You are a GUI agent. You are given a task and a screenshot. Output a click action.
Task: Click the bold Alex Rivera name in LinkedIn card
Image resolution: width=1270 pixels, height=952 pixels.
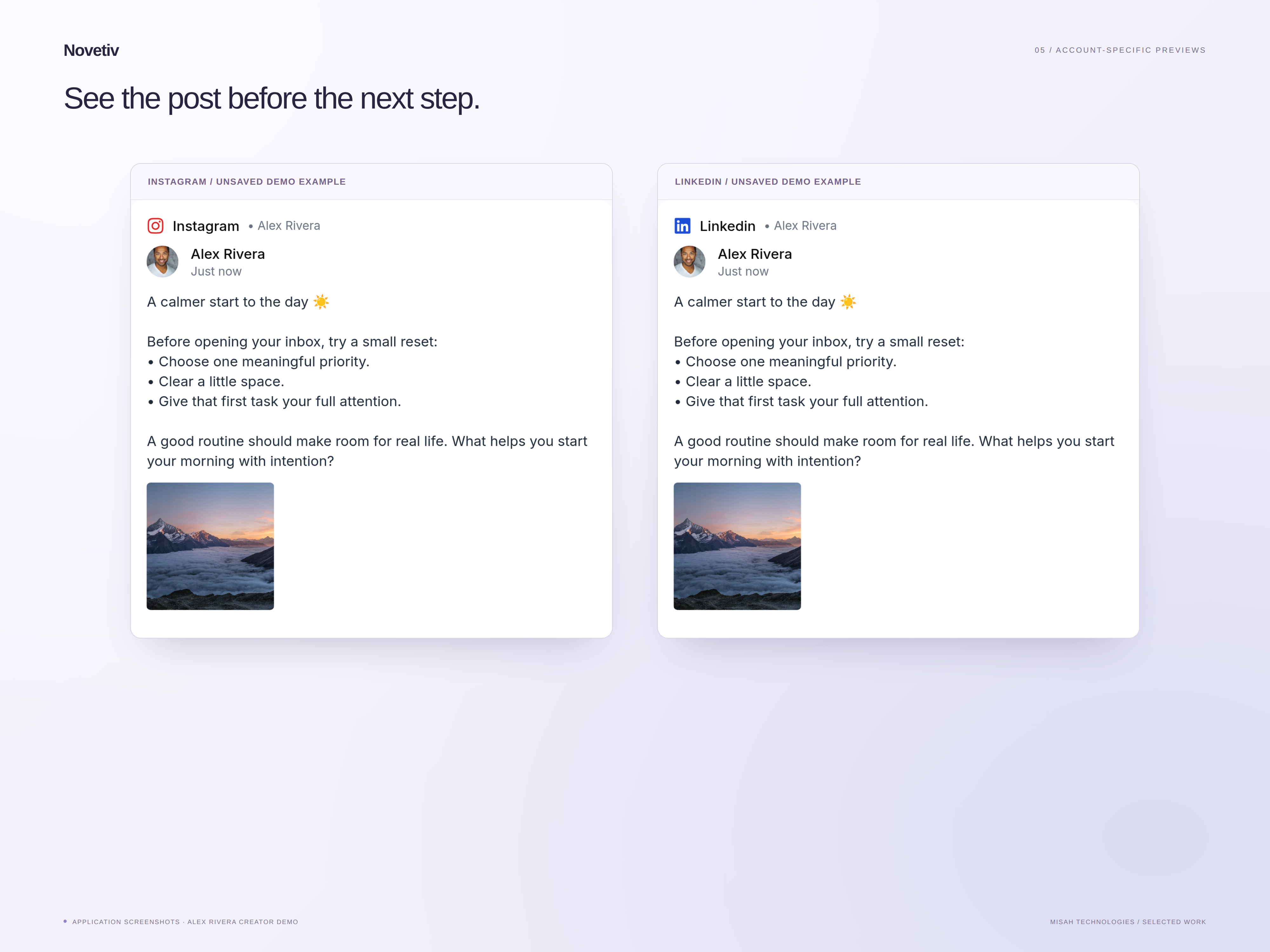754,254
